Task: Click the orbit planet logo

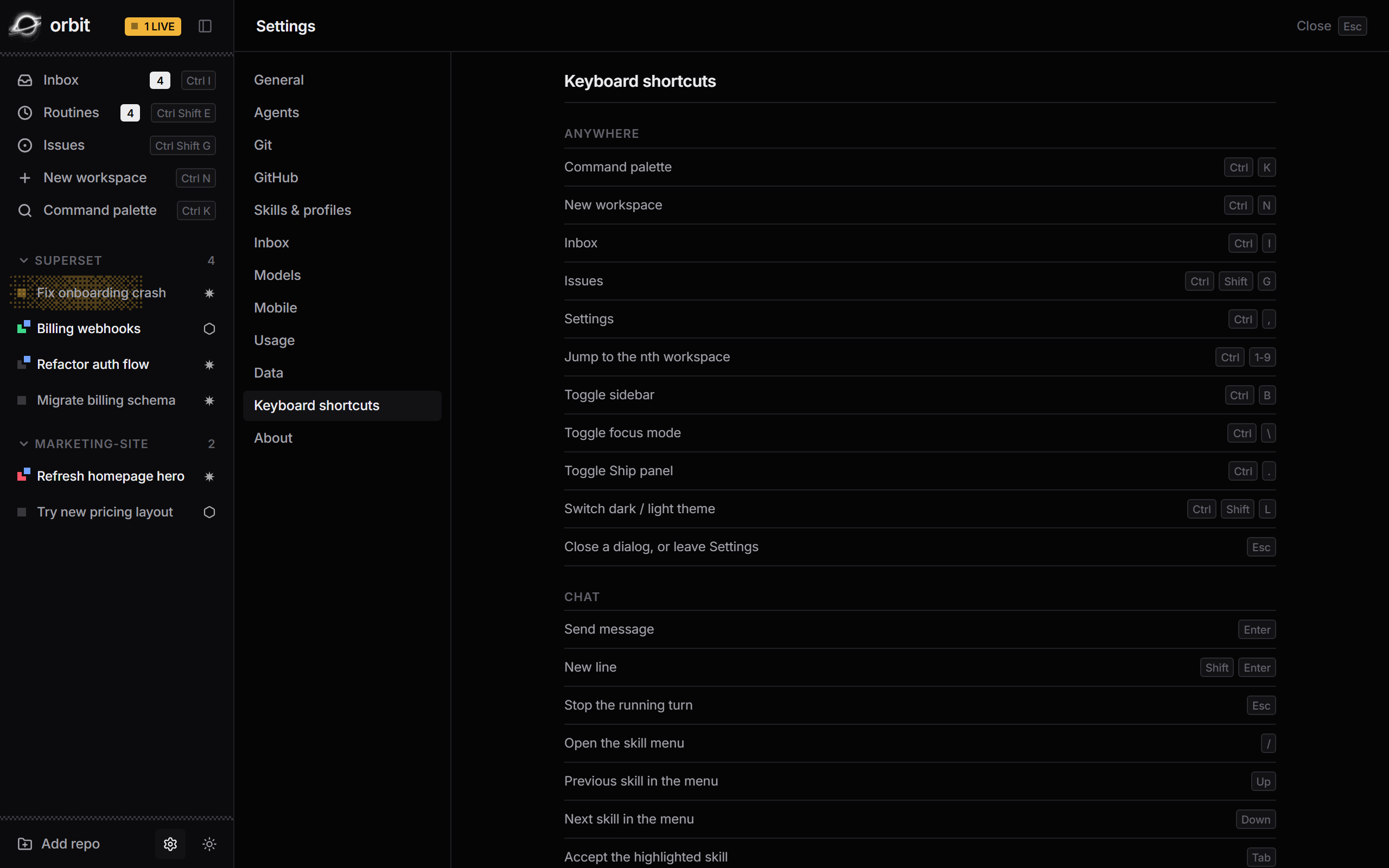Action: pos(24,25)
